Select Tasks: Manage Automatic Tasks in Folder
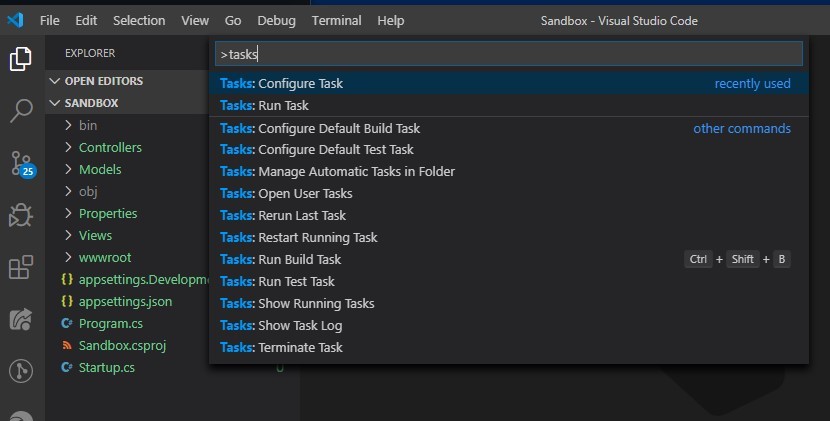The image size is (830, 421). (x=509, y=172)
